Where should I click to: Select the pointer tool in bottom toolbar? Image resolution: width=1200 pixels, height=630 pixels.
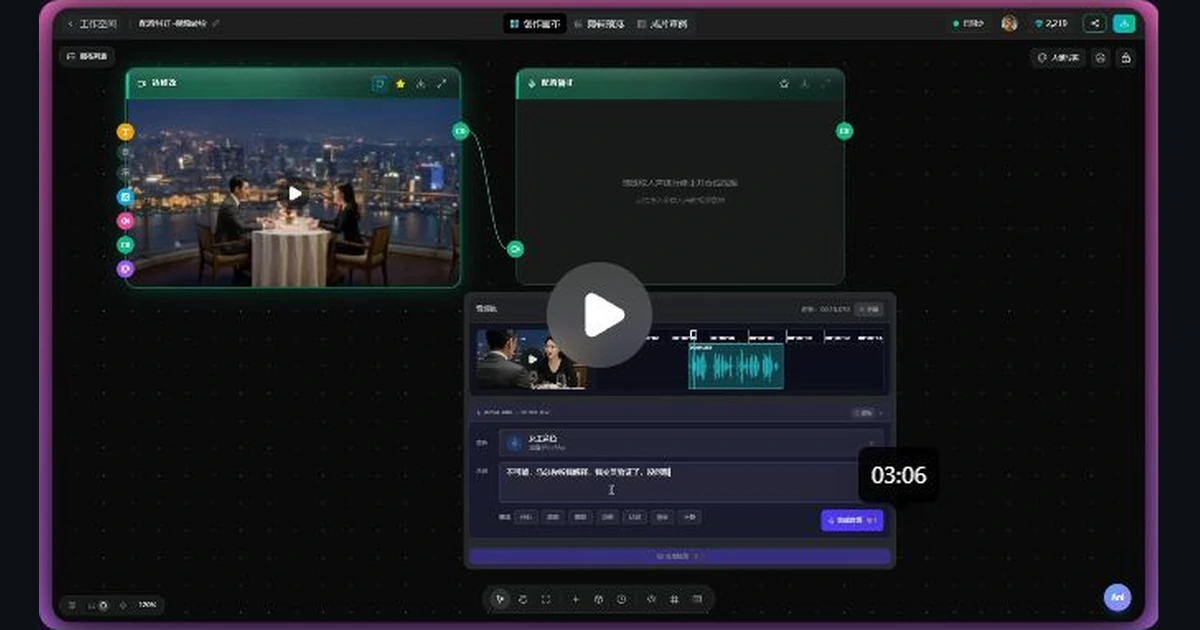(500, 599)
